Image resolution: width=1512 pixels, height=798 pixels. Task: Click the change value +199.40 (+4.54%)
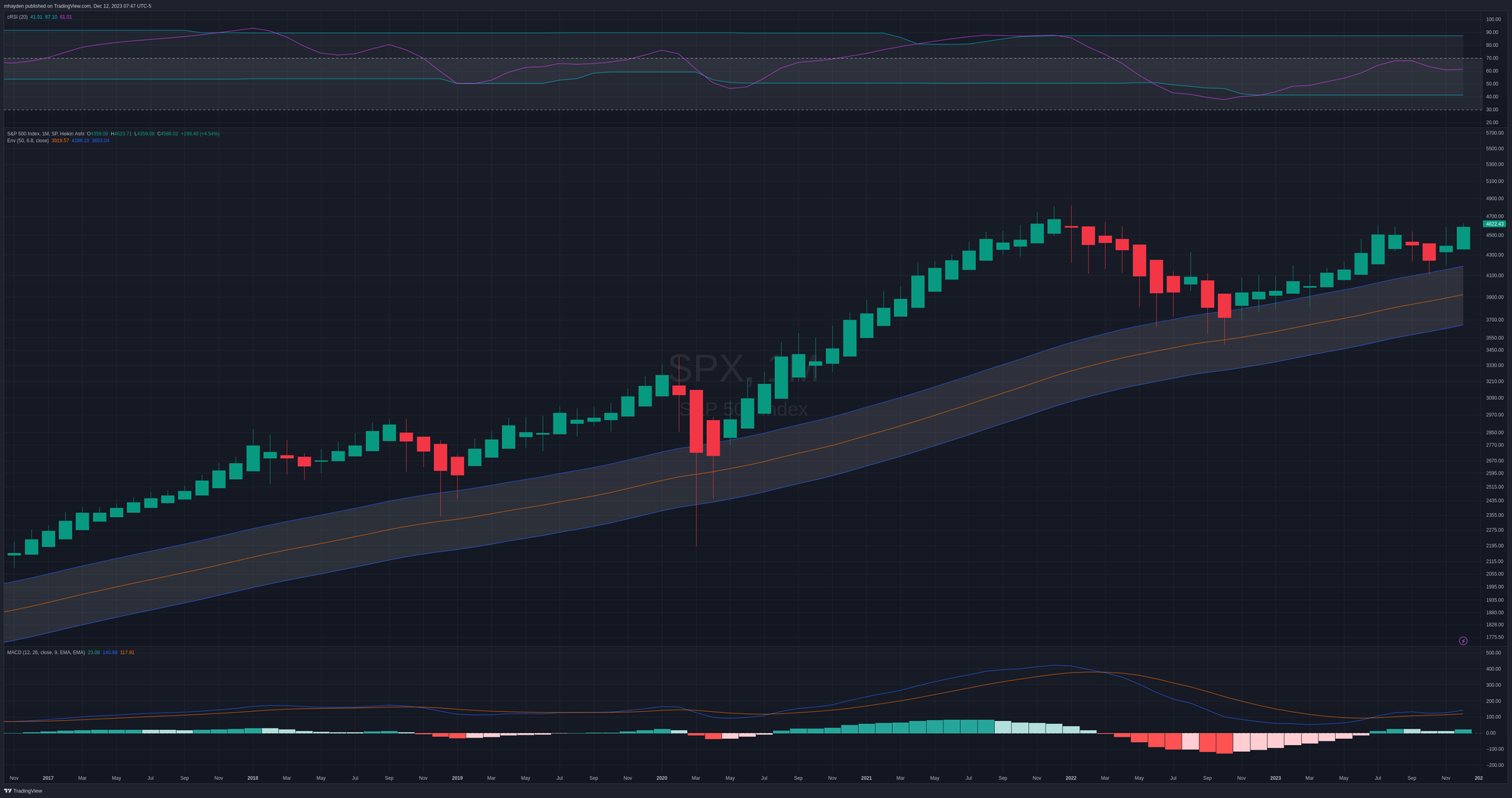coord(200,134)
